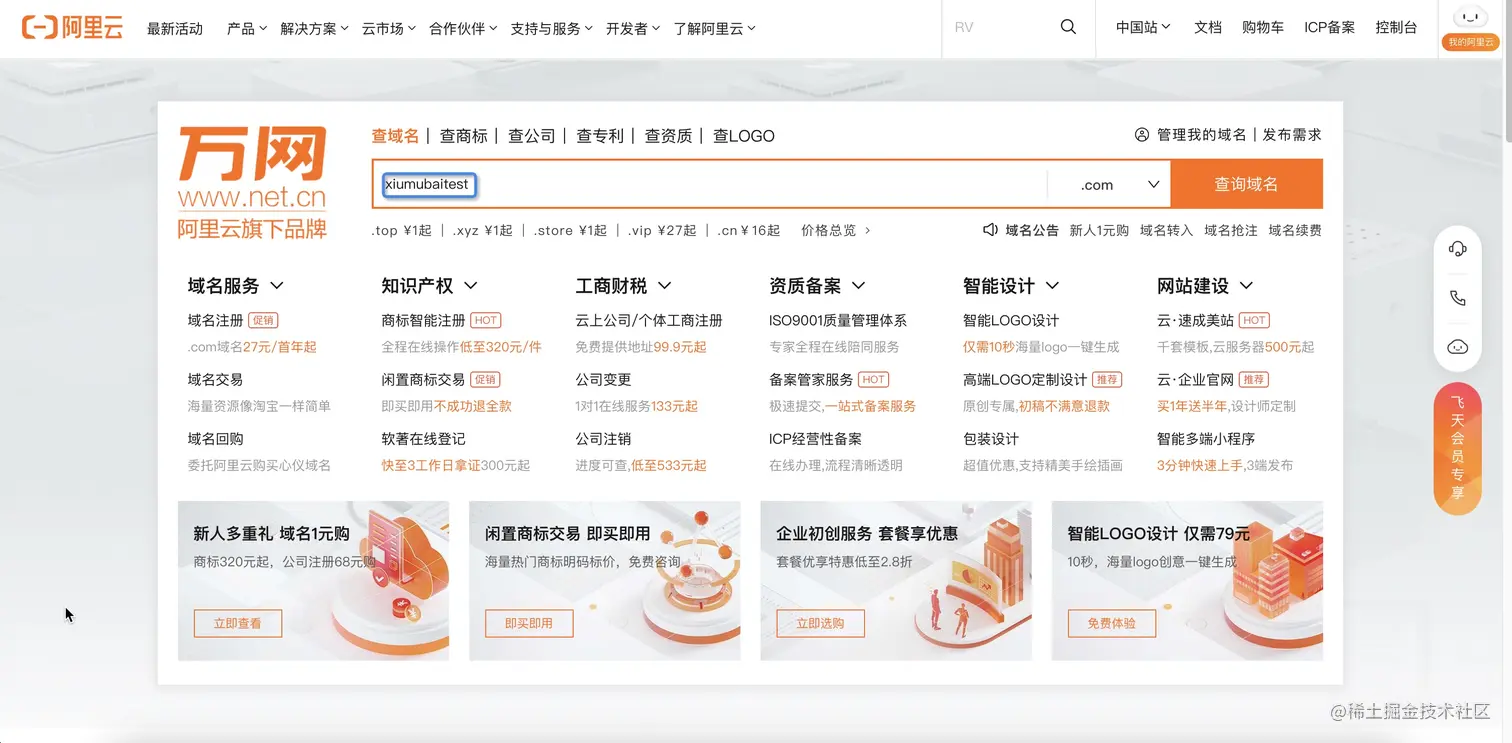
Task: Expand the 域名服务 section chevron
Action: [x=277, y=286]
